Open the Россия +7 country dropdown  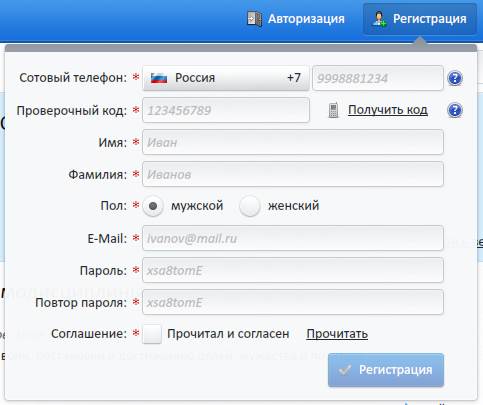(x=226, y=78)
